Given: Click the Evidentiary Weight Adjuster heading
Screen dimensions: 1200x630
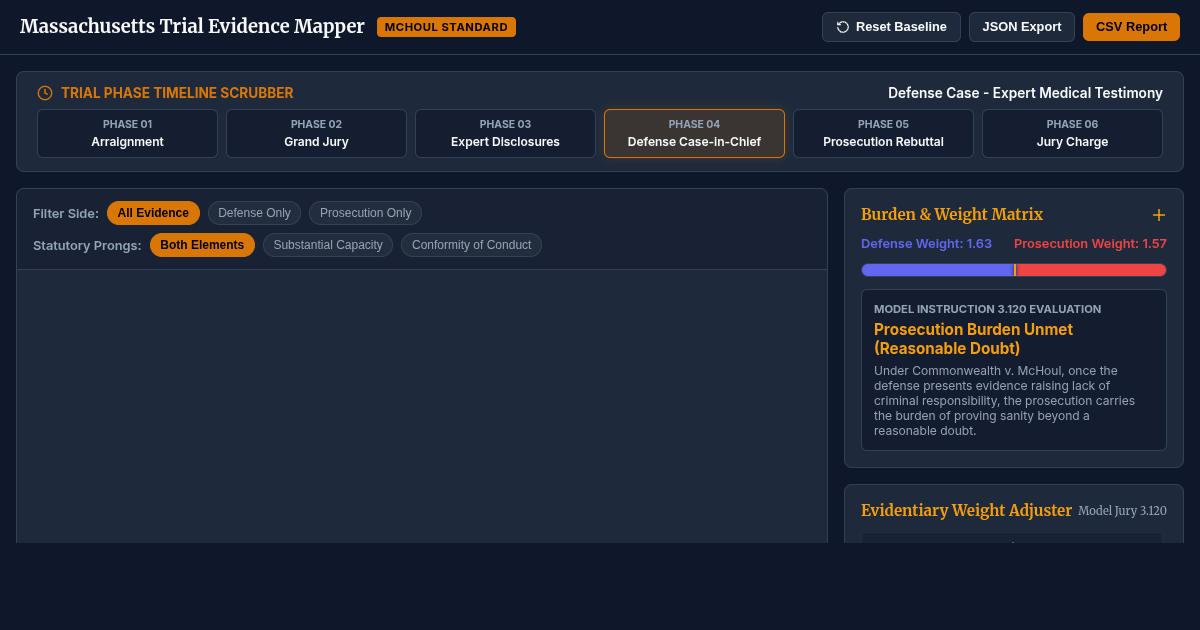Looking at the screenshot, I should (x=966, y=510).
